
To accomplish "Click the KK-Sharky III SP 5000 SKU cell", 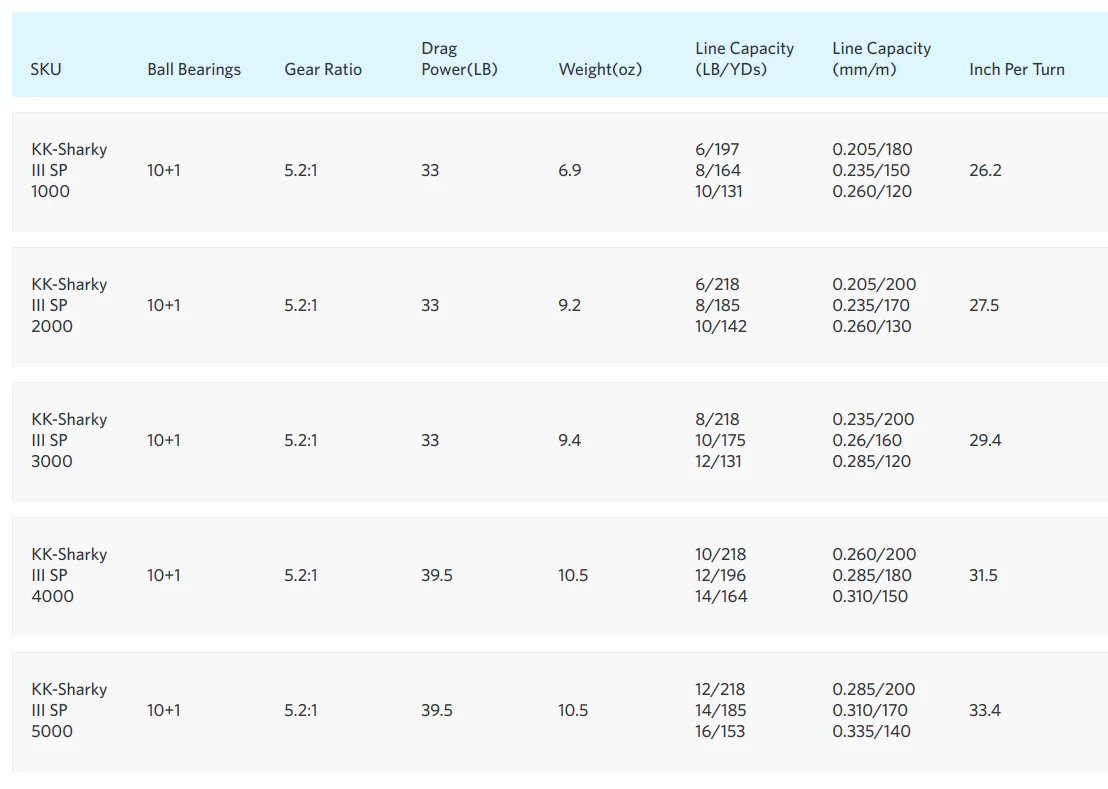I will 69,710.
